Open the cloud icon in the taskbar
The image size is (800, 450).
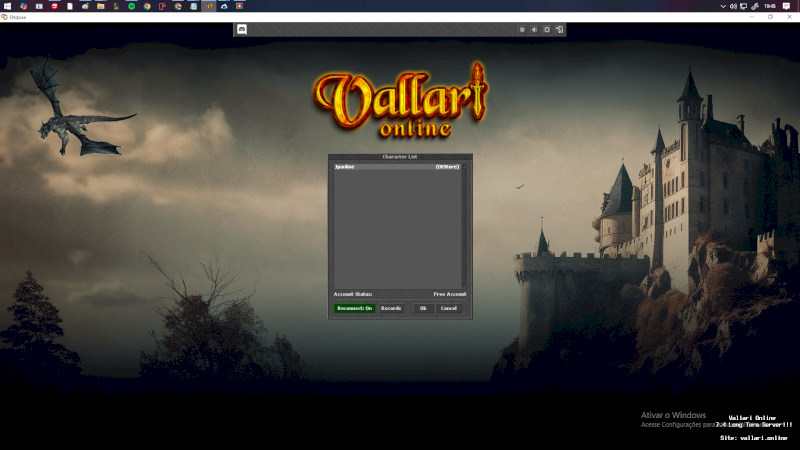tap(224, 6)
